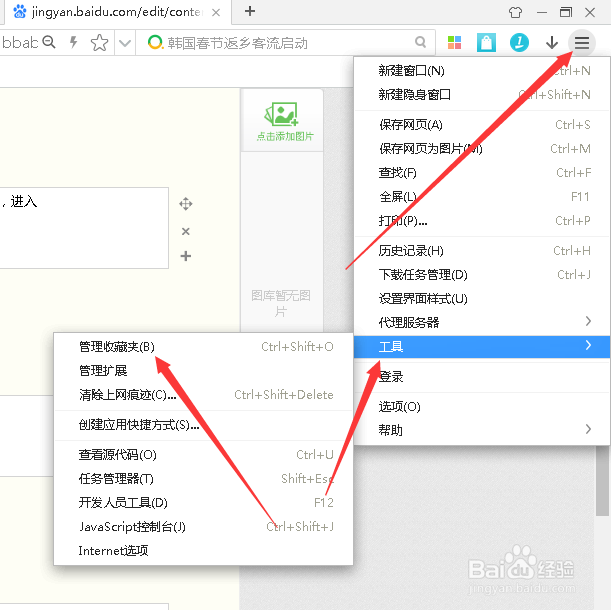Click the delete X icon beside text box
611x610 pixels.
click(x=186, y=232)
